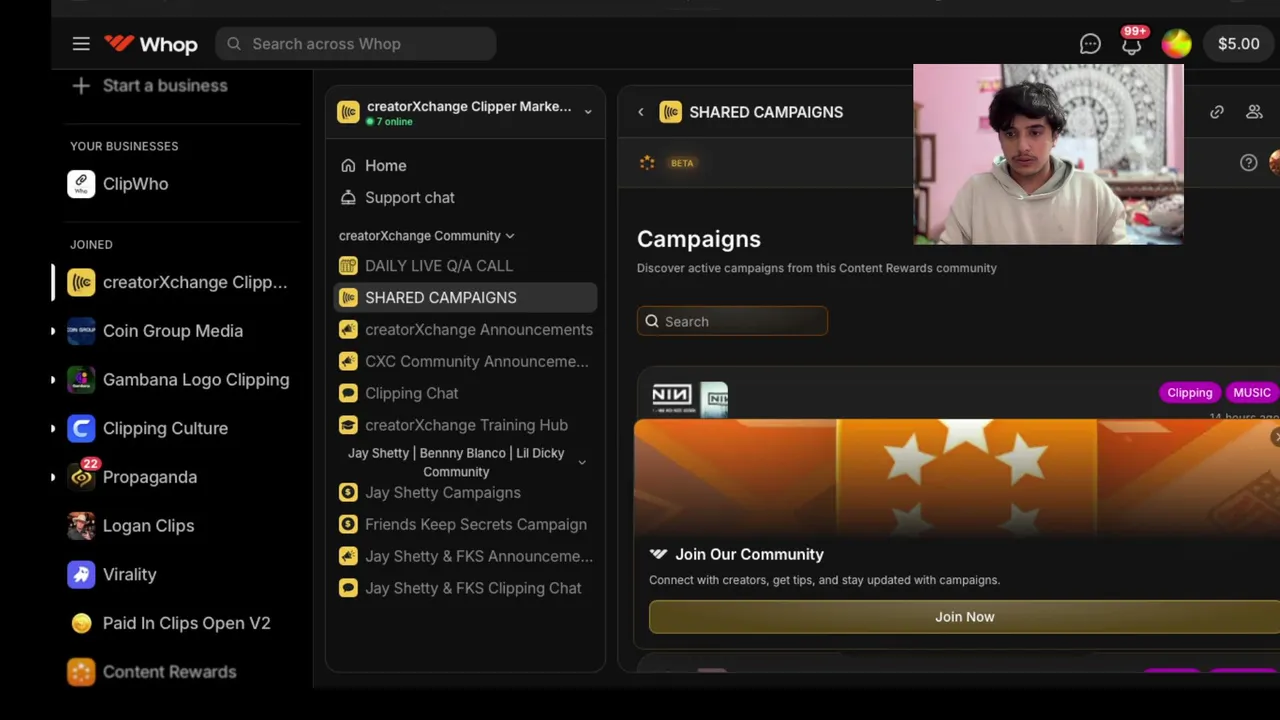Click the creatorXchange Announcements megaphone icon
The height and width of the screenshot is (720, 1280).
click(348, 330)
